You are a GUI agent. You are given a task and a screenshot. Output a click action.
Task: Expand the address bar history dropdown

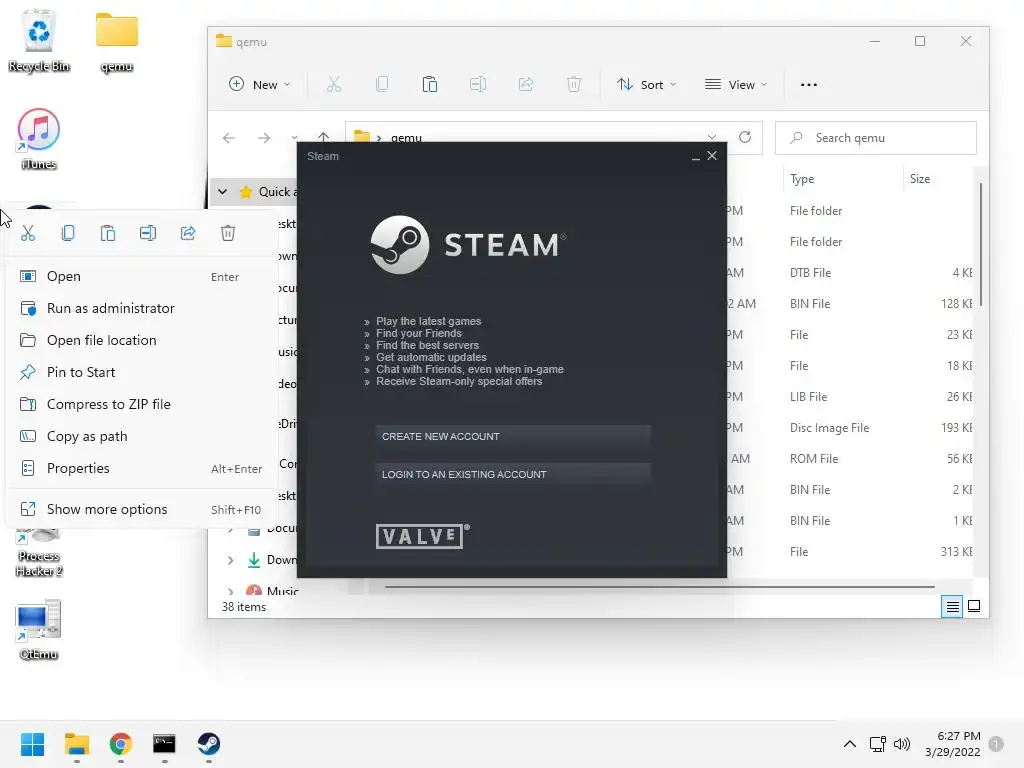pos(712,138)
